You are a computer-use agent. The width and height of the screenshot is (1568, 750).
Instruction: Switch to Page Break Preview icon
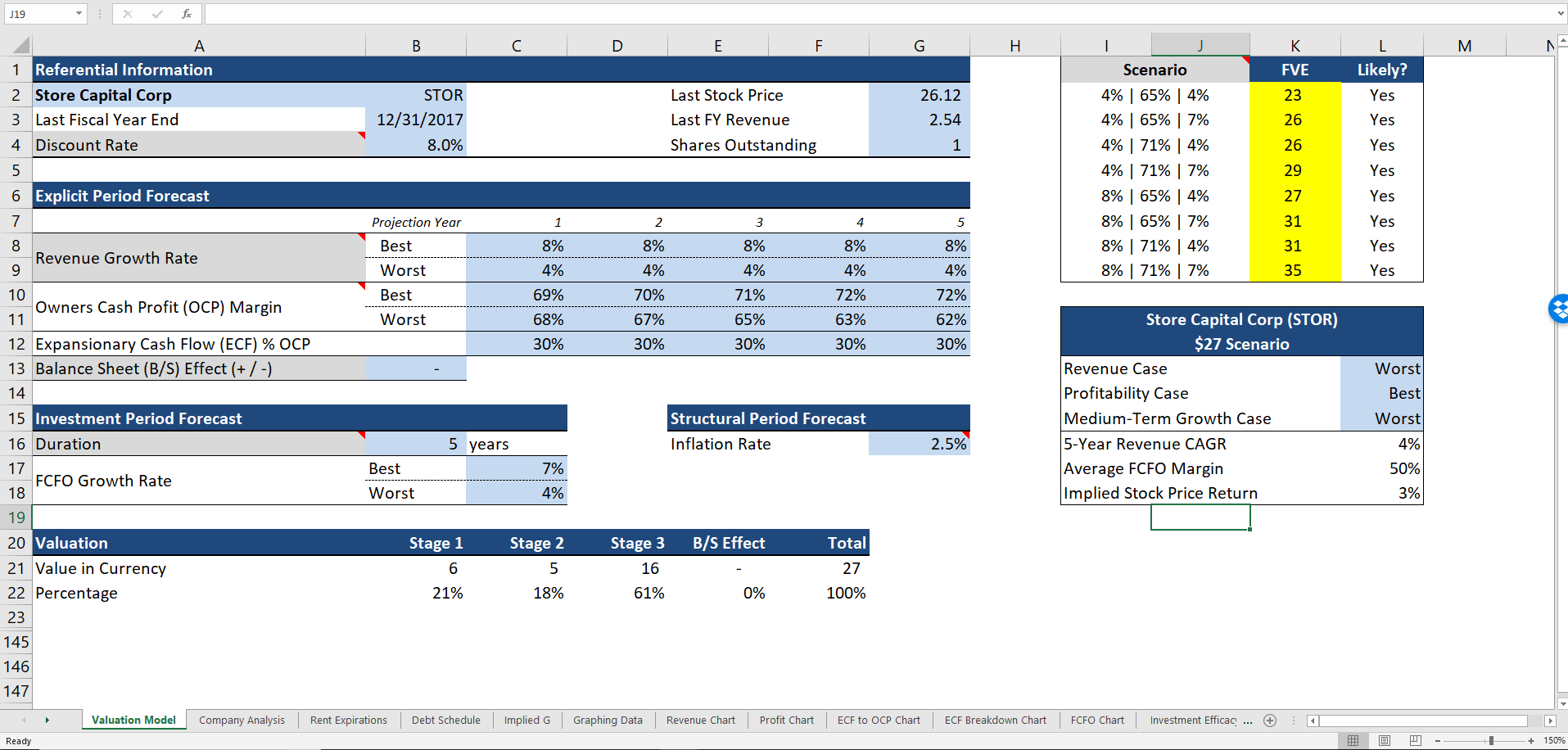(x=1415, y=740)
